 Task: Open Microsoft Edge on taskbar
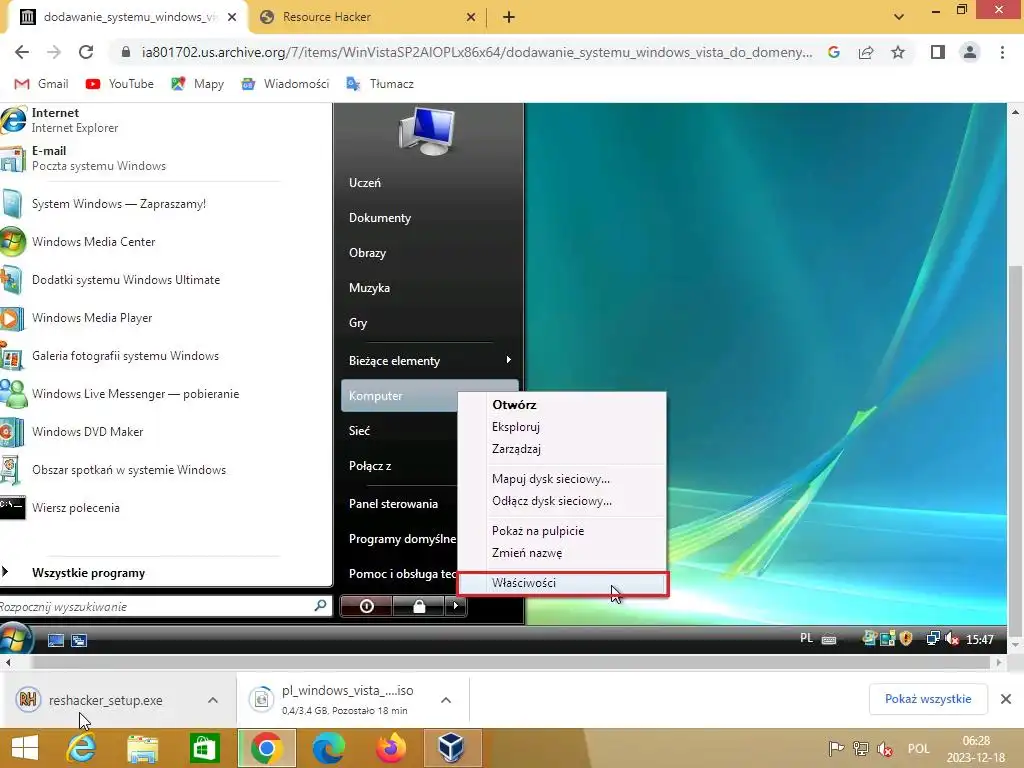pyautogui.click(x=328, y=748)
